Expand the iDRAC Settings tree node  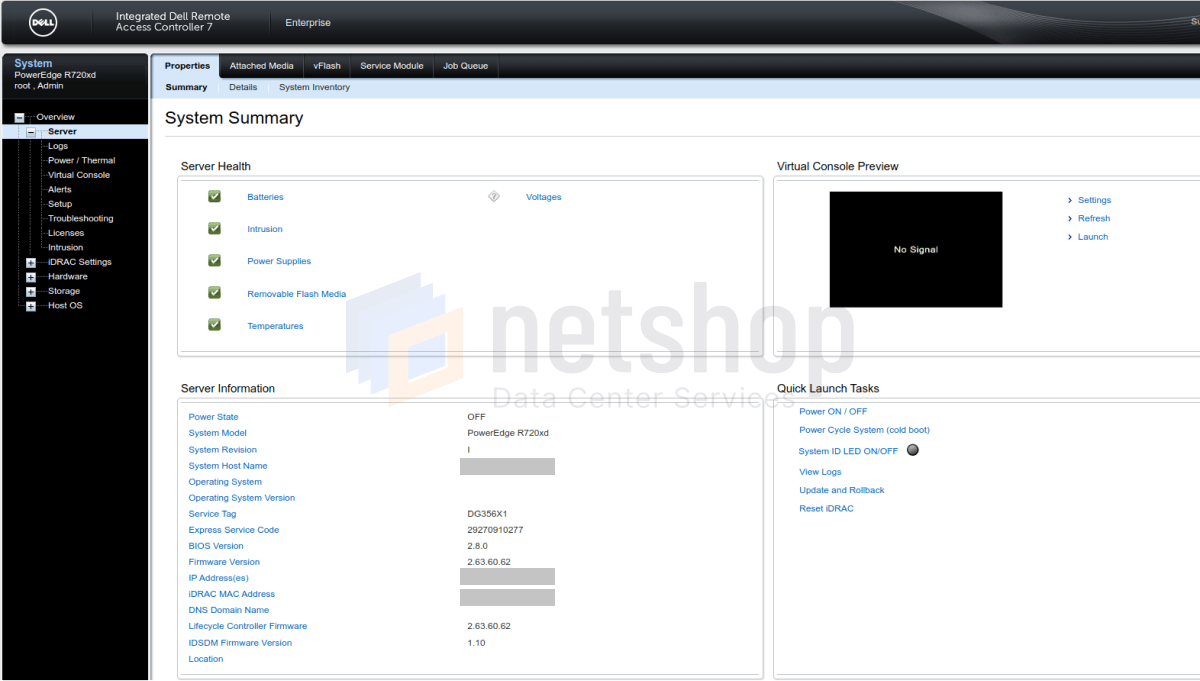click(x=29, y=261)
